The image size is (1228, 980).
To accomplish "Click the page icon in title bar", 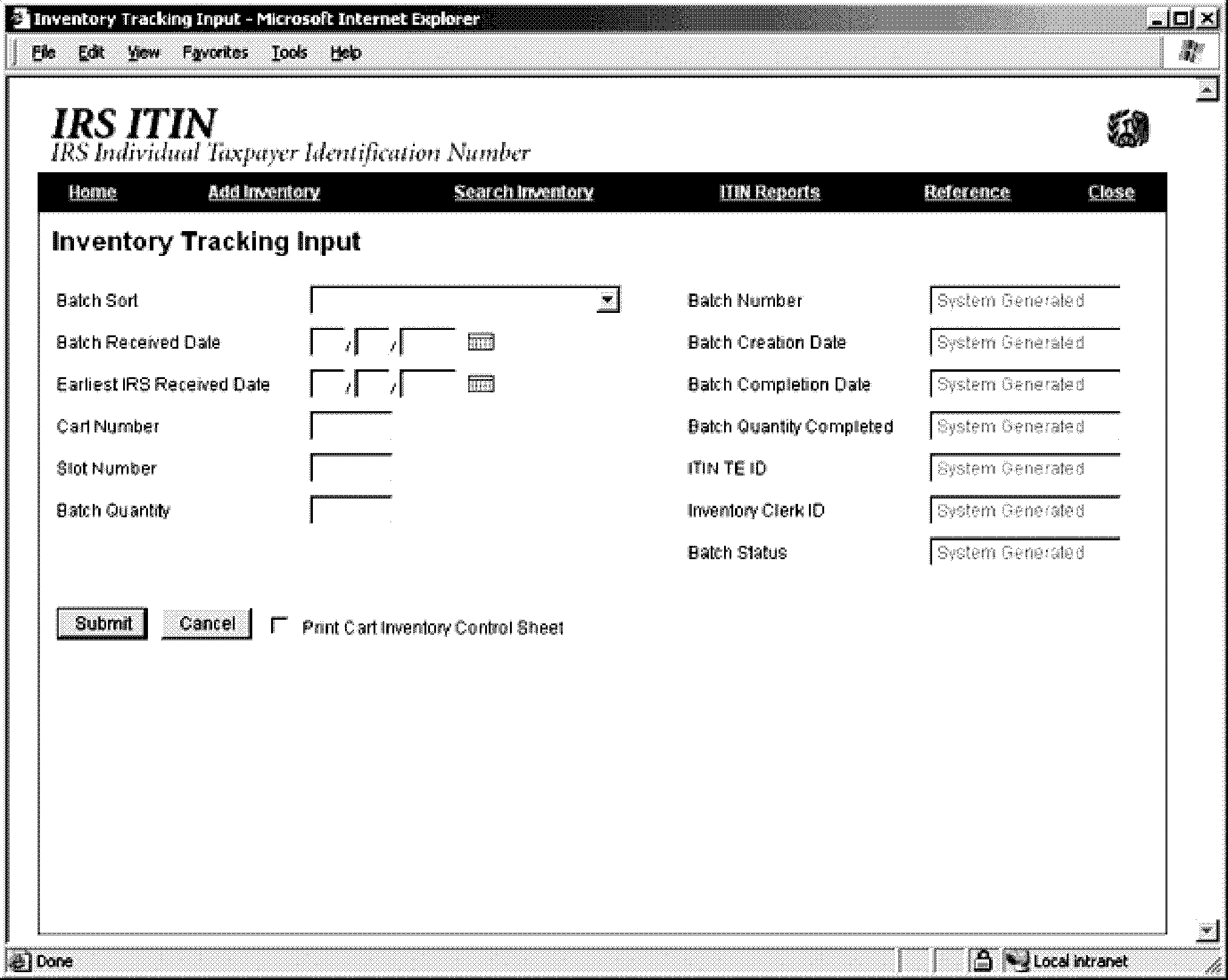I will coord(20,19).
